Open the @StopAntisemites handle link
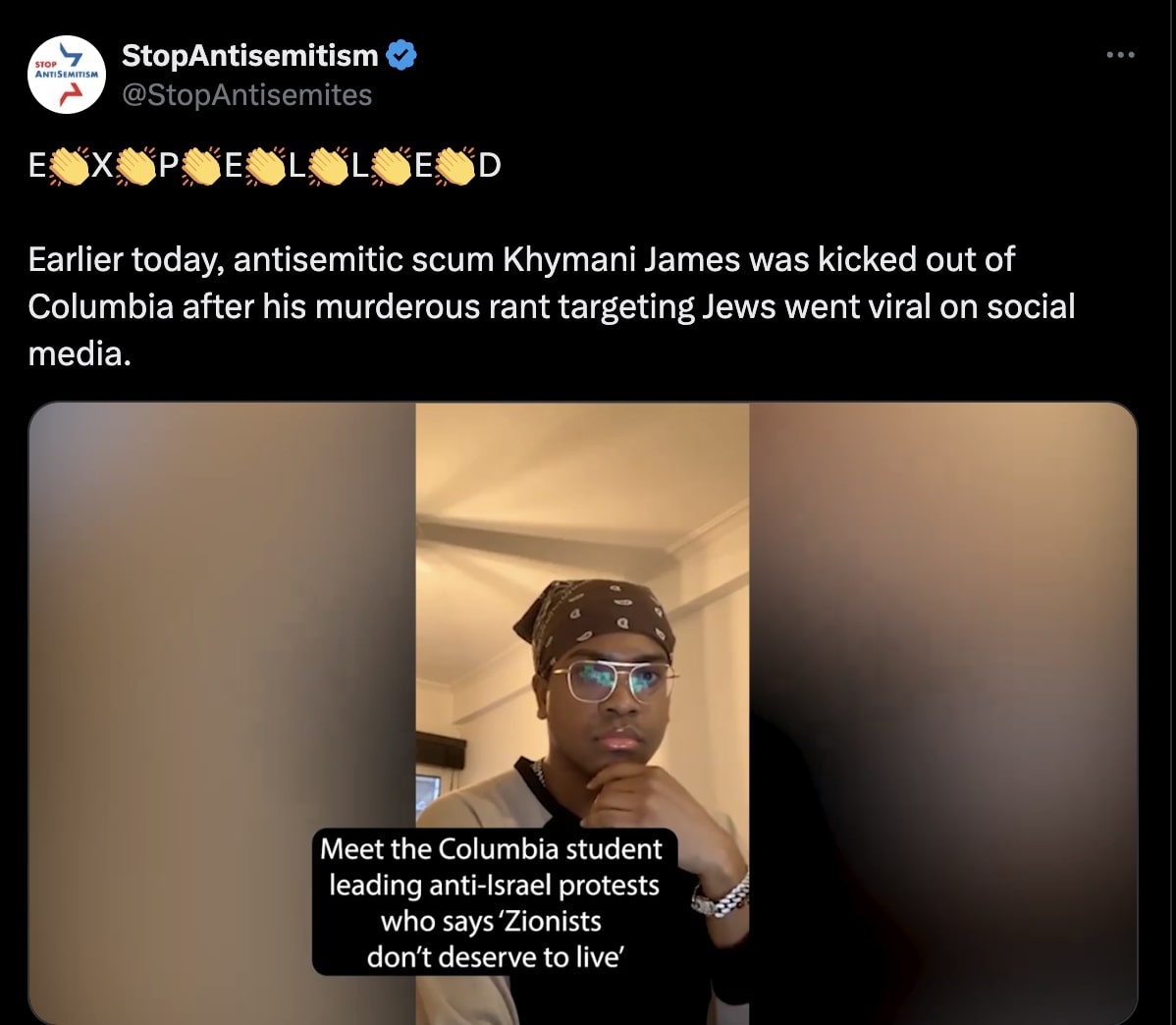This screenshot has width=1176, height=1025. [246, 94]
